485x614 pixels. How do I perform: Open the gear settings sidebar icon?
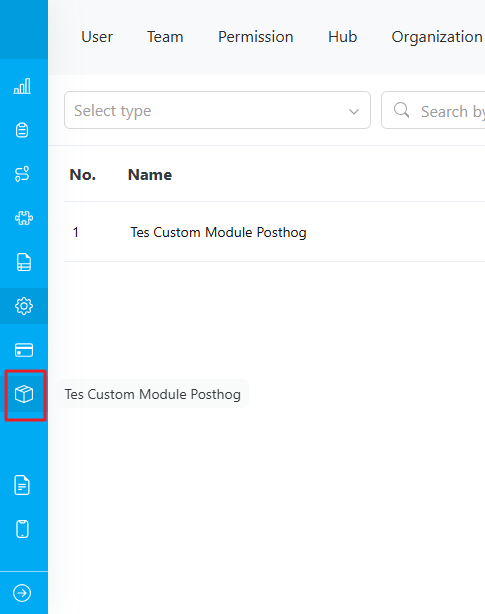coord(24,306)
